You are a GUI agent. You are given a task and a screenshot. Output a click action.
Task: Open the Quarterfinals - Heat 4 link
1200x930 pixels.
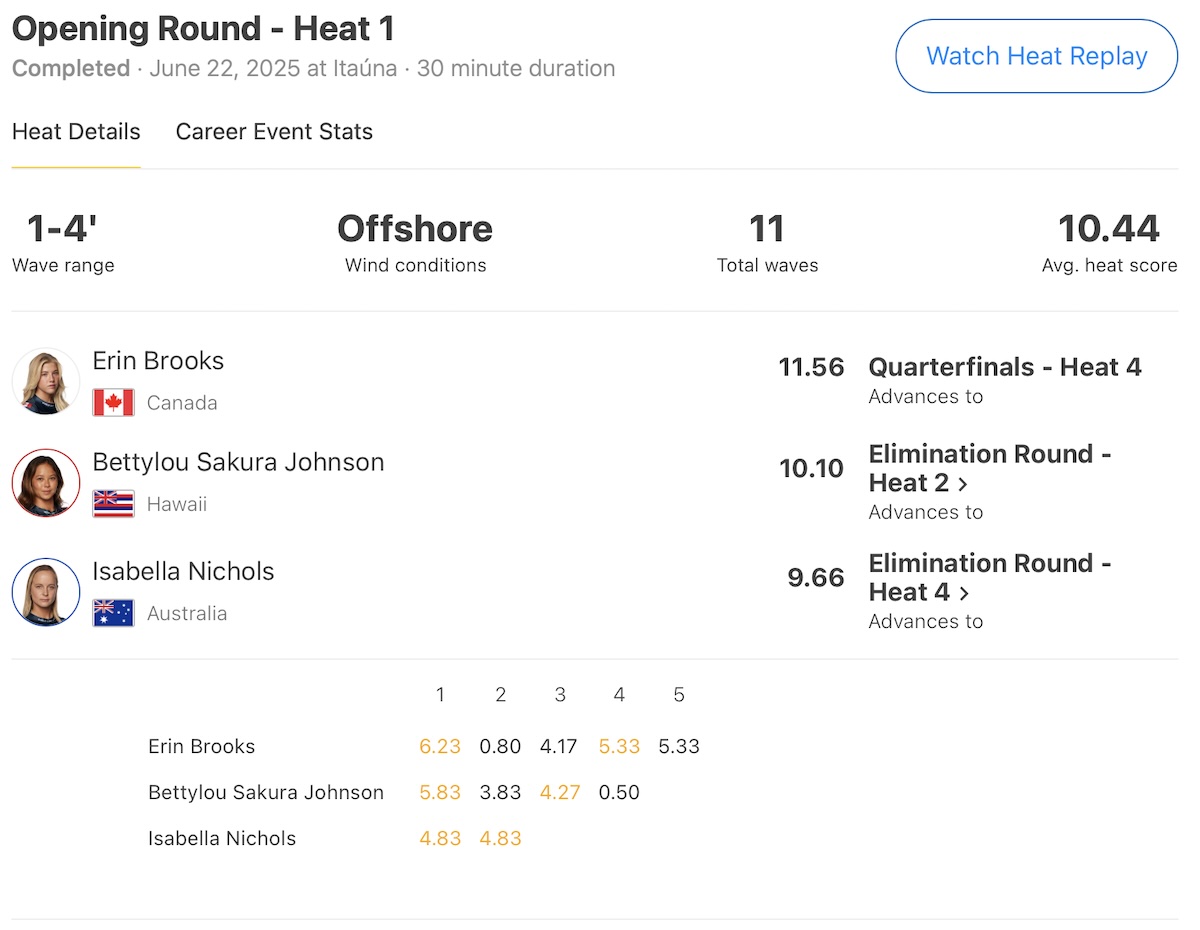point(1004,367)
